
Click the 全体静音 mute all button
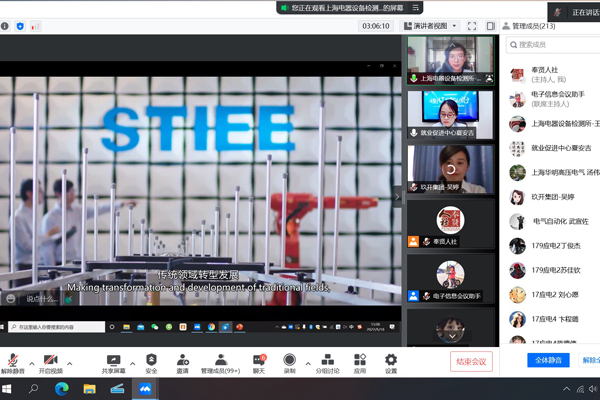[548, 360]
